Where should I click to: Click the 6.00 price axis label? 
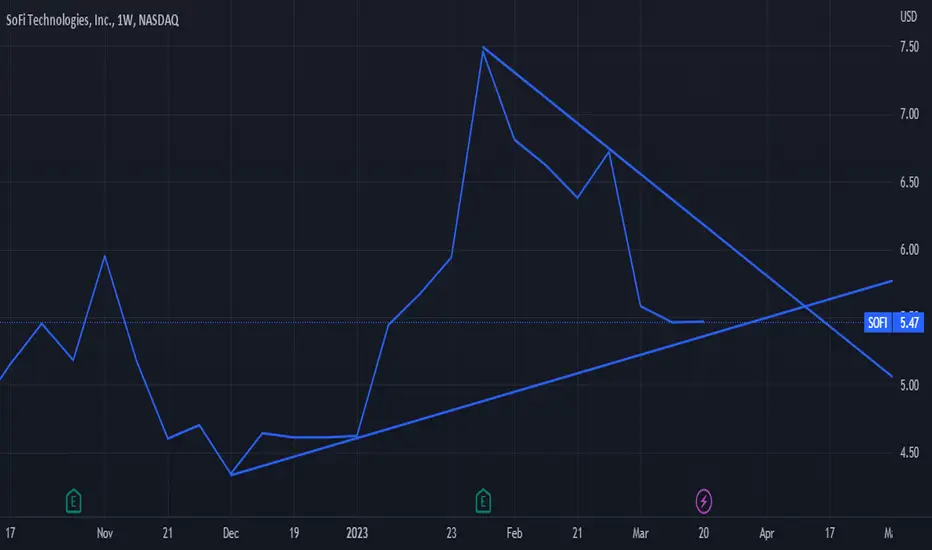pyautogui.click(x=909, y=250)
